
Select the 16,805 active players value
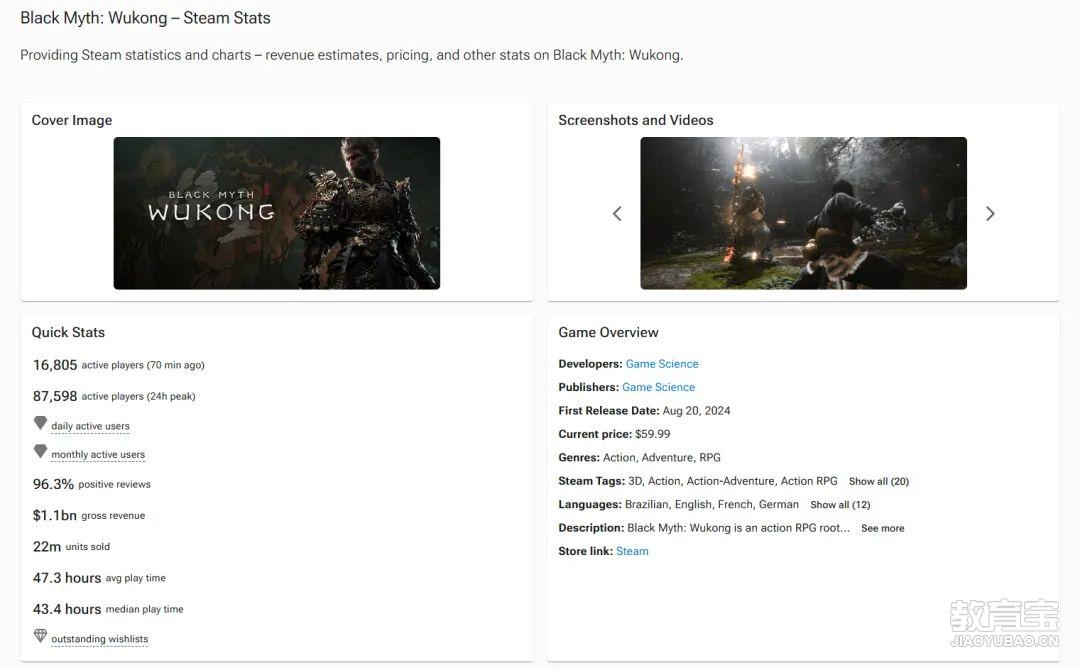tap(55, 365)
